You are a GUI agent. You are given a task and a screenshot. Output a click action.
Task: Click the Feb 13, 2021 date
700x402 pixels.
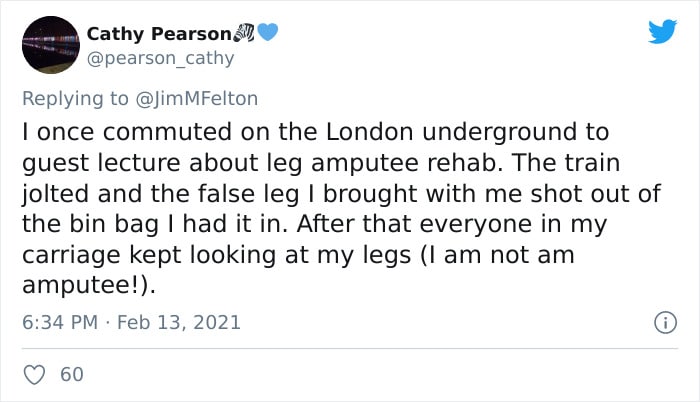[x=179, y=322]
